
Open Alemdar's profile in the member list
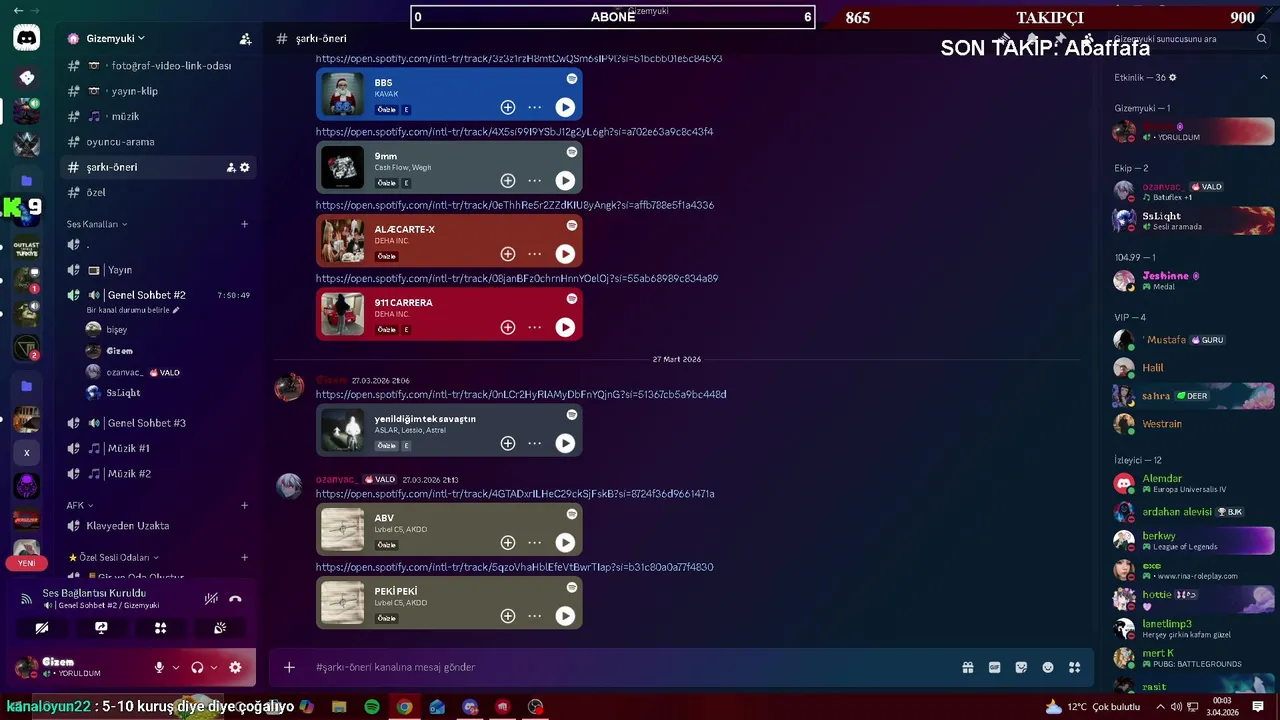pos(1193,483)
